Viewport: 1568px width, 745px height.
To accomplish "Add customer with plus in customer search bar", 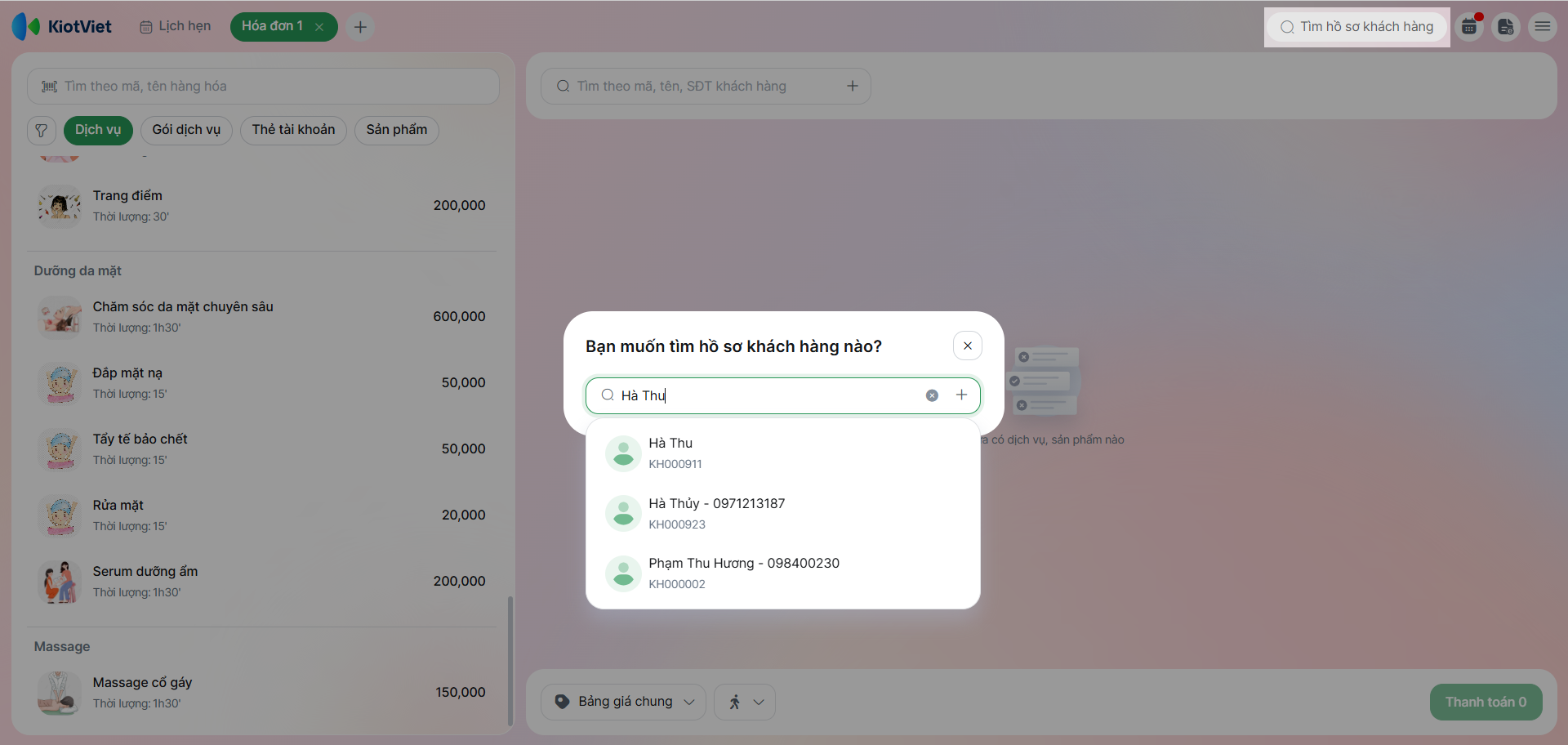I will 853,86.
